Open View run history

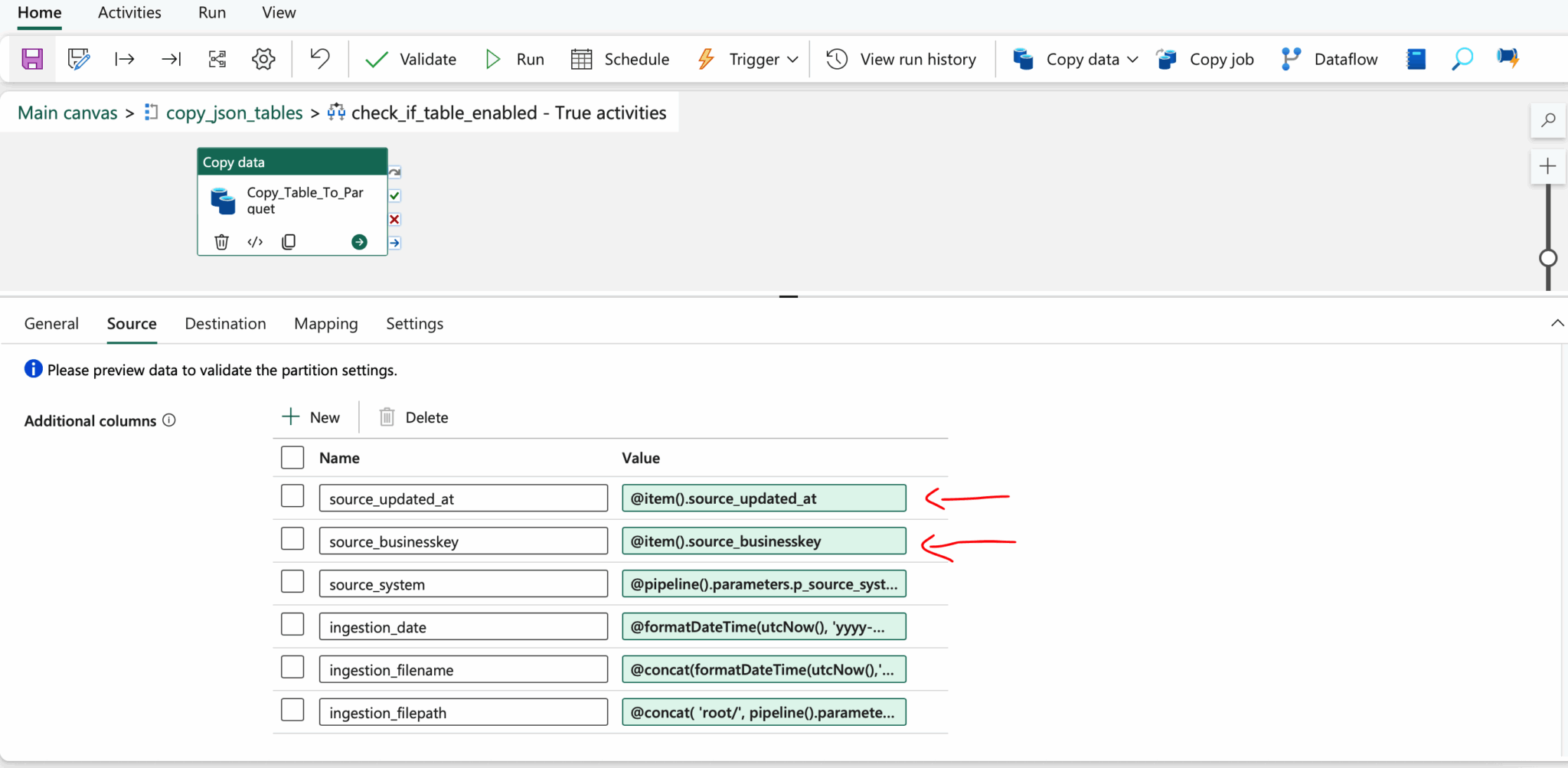[902, 59]
